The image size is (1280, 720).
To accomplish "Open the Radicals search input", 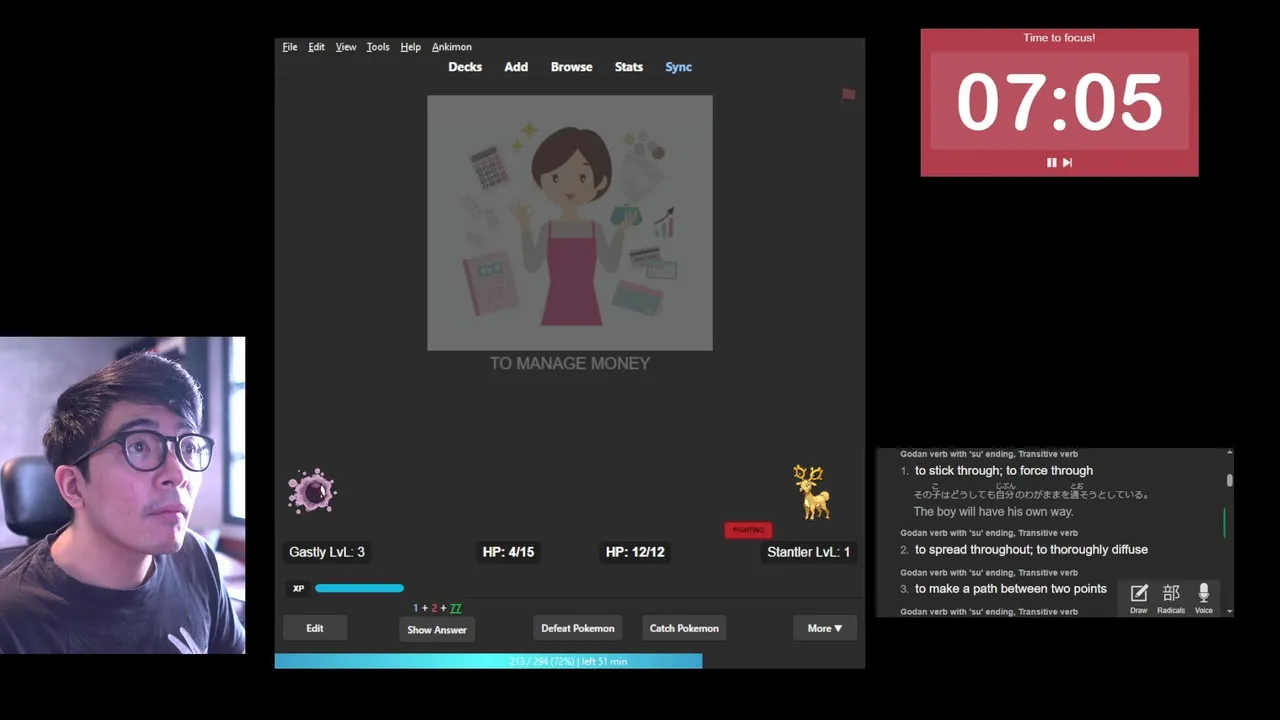I will pos(1171,598).
